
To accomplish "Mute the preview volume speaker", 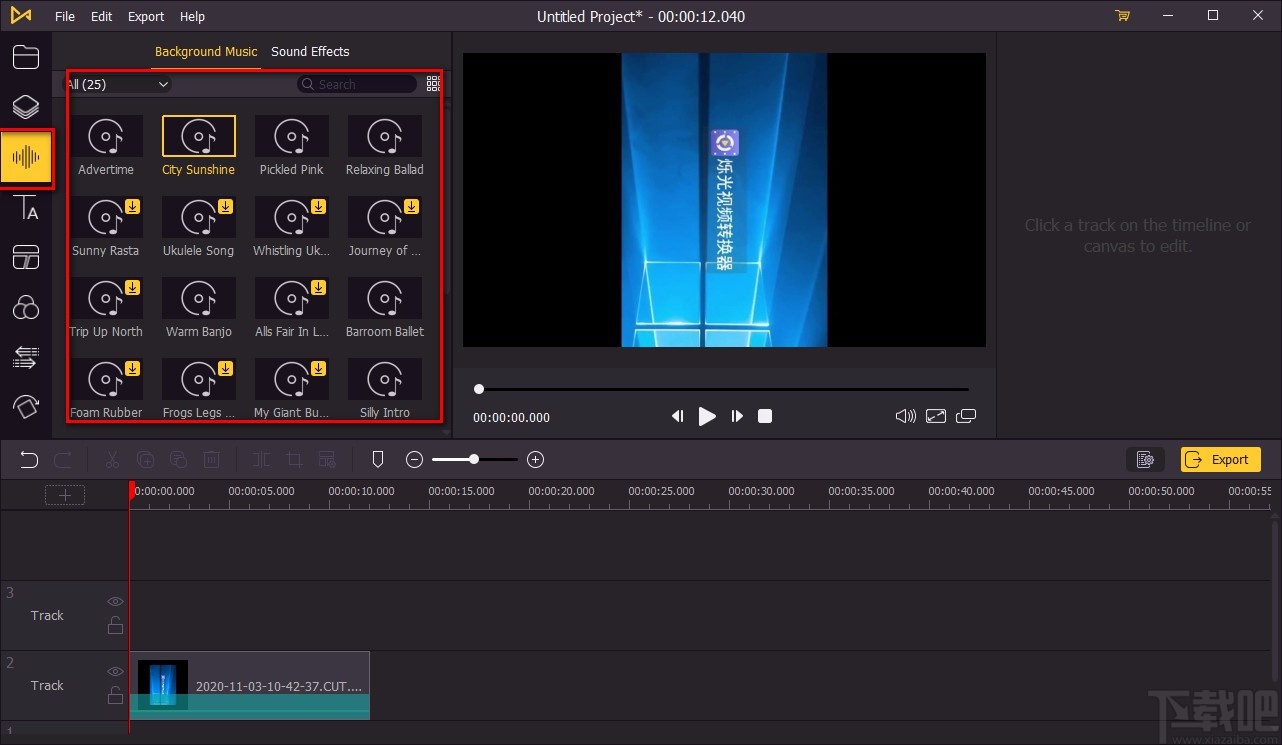I will 905,416.
